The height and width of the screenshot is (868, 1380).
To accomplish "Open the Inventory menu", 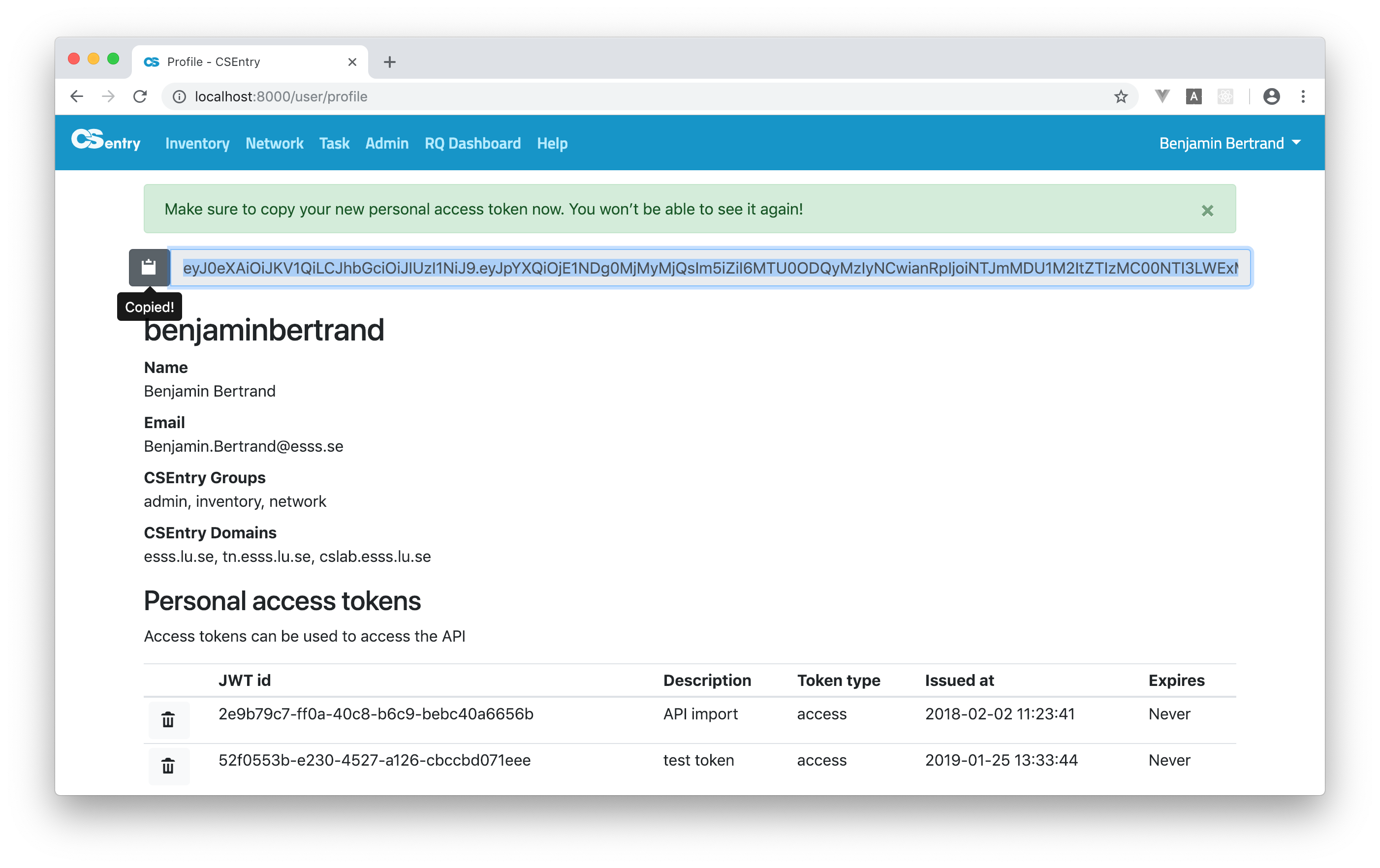I will (197, 143).
